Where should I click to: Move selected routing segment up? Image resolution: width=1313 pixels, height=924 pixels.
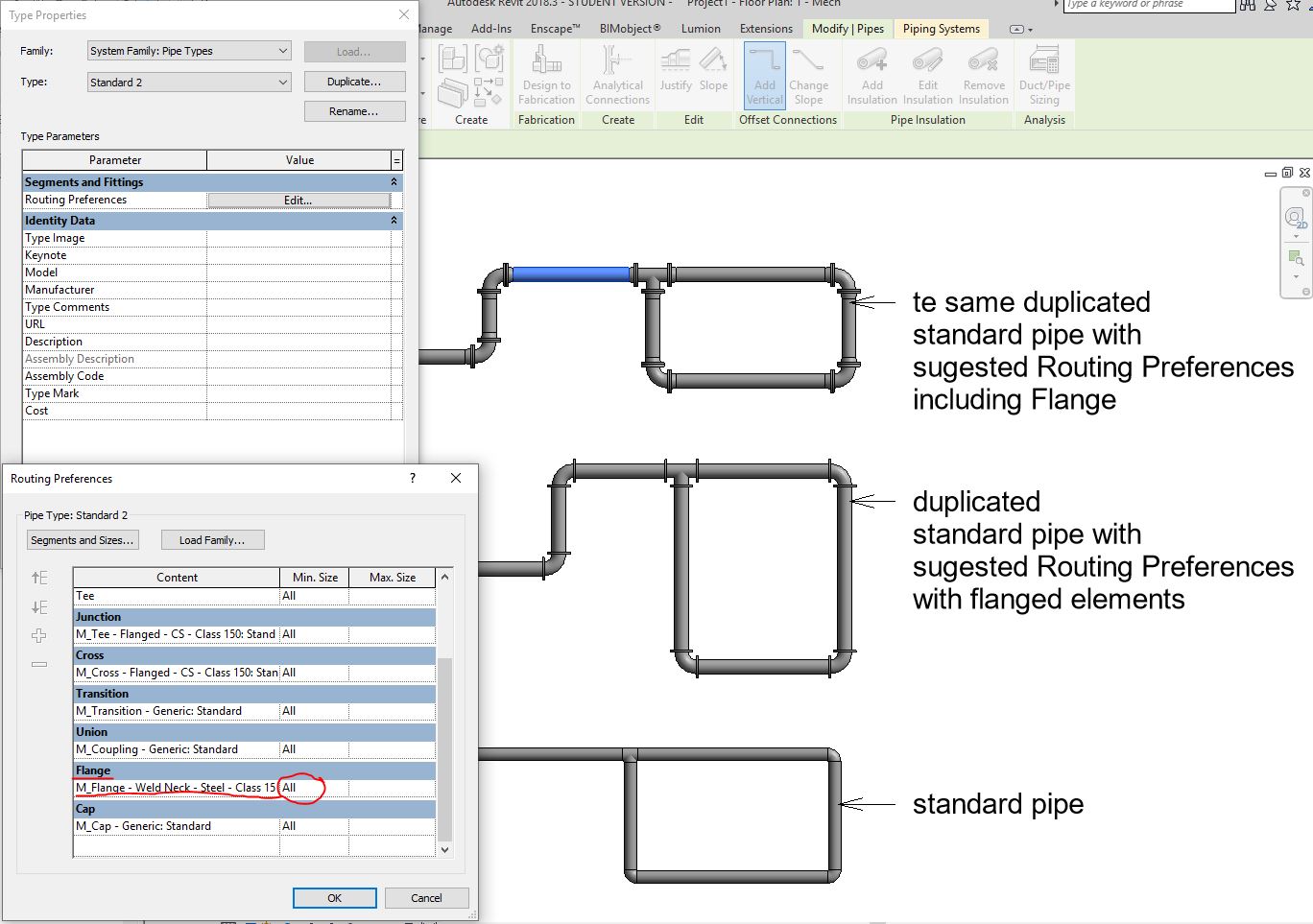38,577
